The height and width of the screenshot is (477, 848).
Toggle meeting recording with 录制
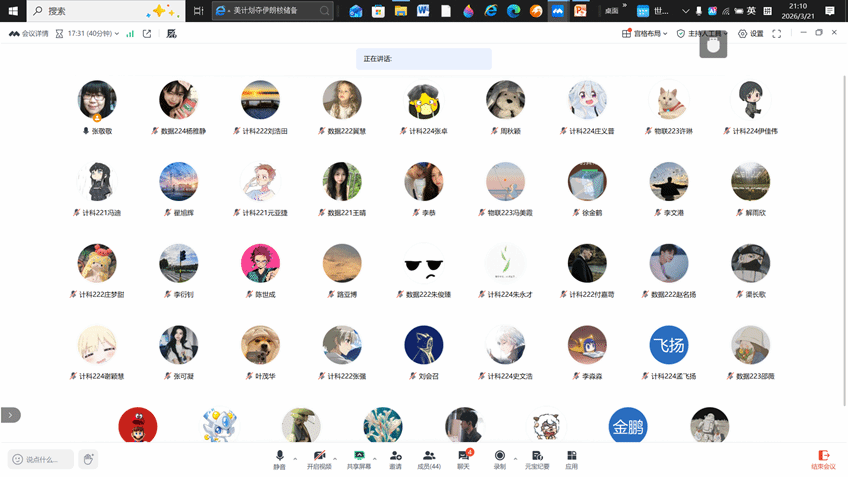(500, 458)
